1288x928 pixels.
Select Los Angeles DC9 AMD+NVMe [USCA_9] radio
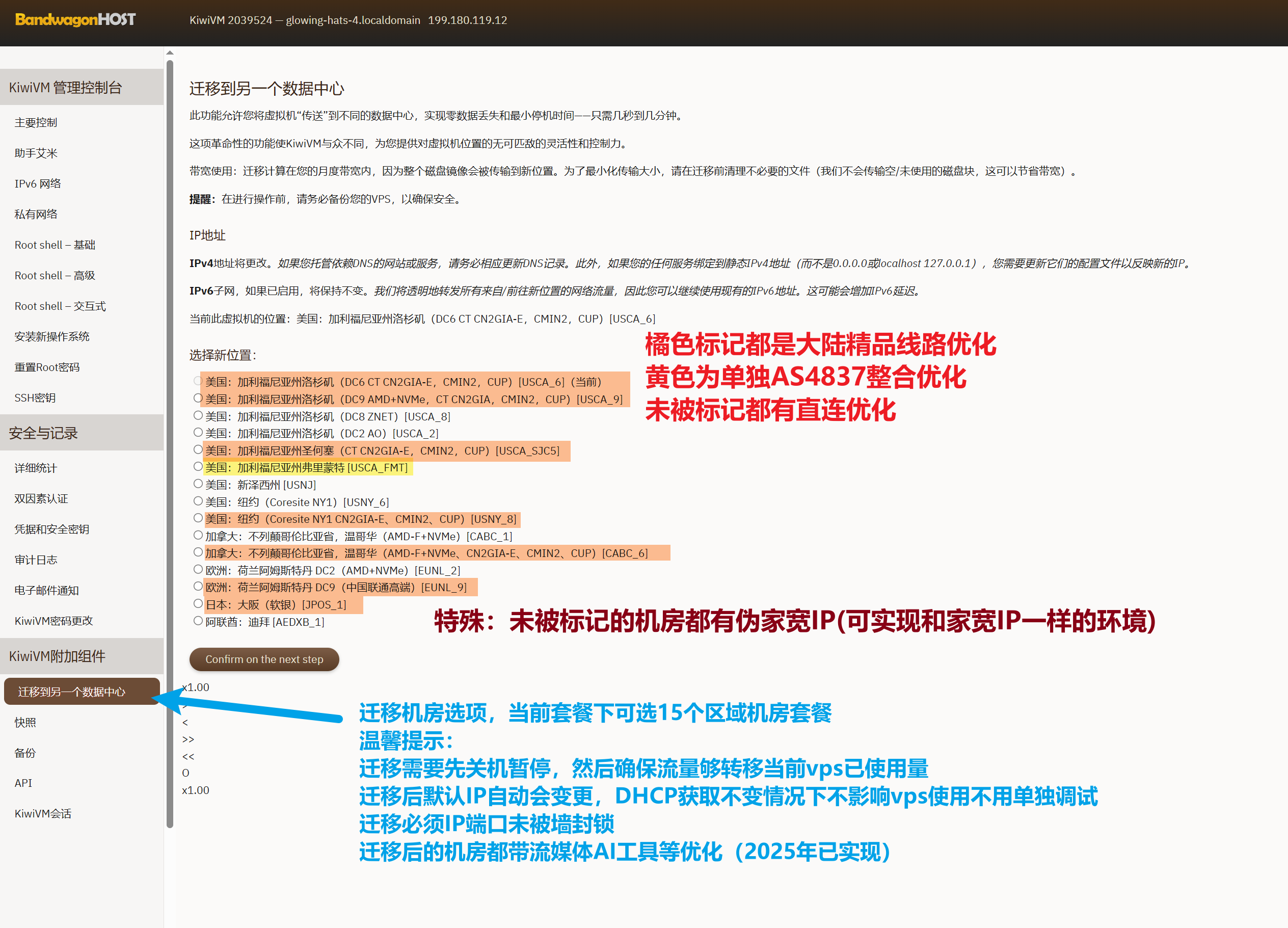pyautogui.click(x=198, y=398)
